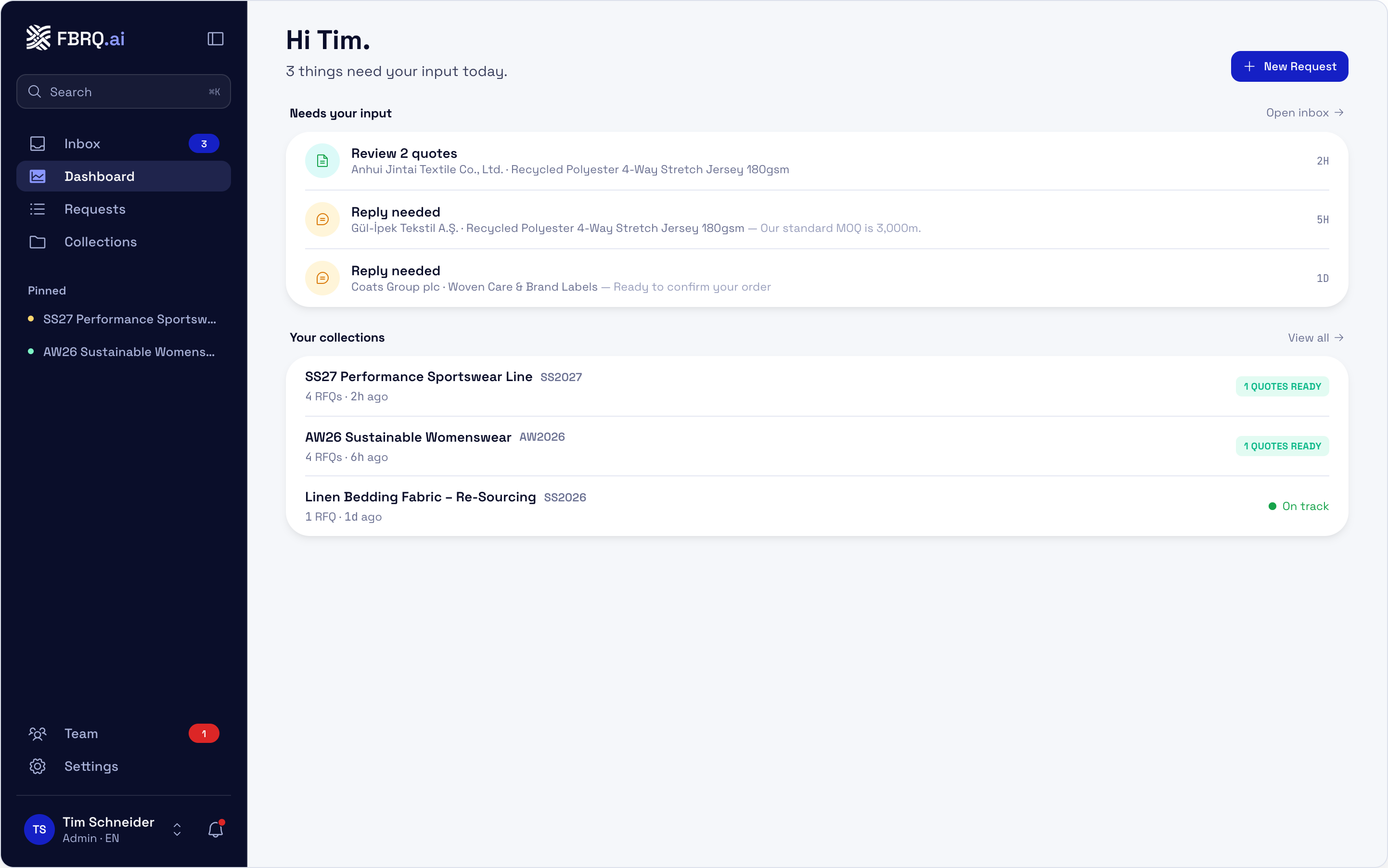Click the Coats Group reply chat icon

click(x=322, y=278)
